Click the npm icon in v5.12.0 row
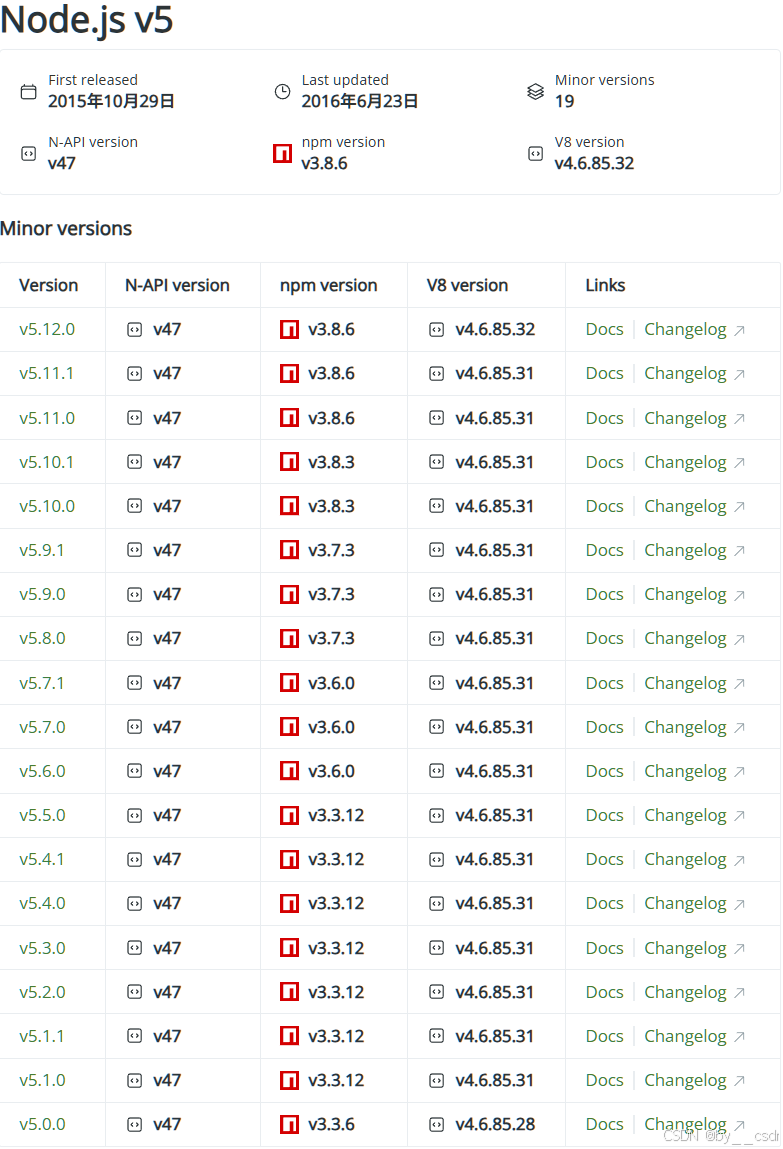 coord(289,330)
